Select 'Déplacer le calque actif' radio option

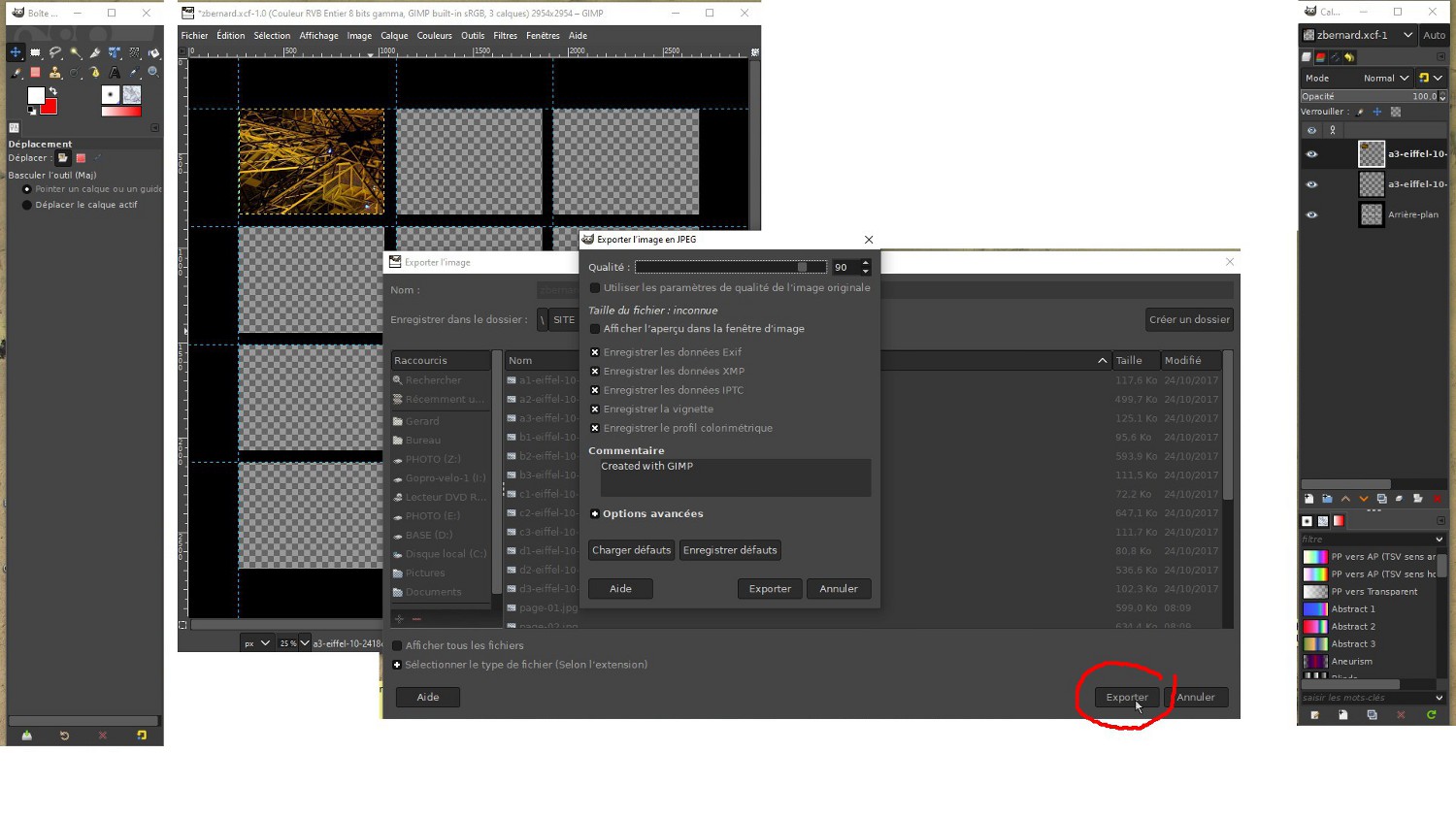27,205
